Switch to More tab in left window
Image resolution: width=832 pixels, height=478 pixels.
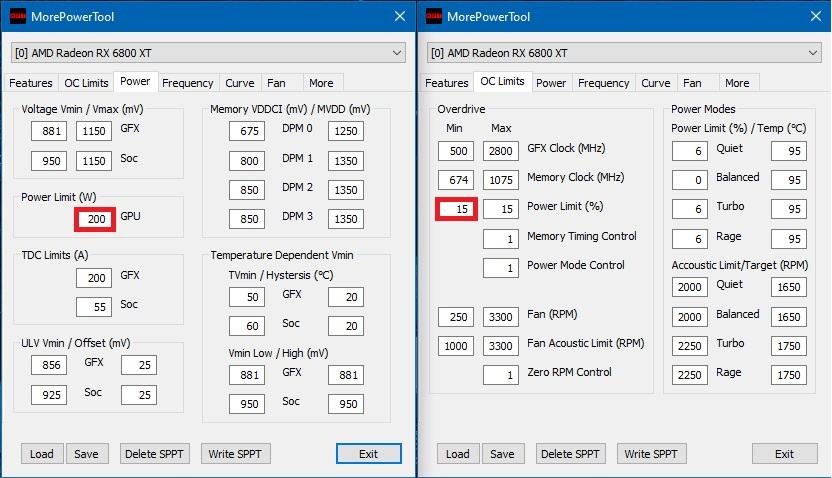coord(321,83)
